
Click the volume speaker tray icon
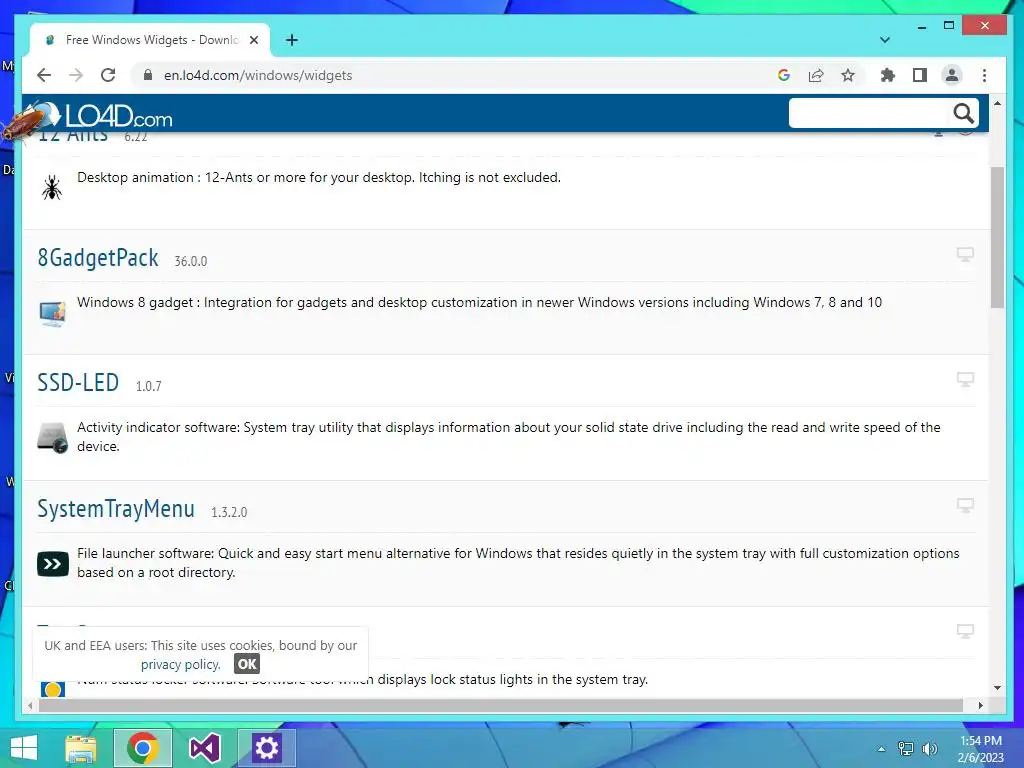(x=929, y=749)
